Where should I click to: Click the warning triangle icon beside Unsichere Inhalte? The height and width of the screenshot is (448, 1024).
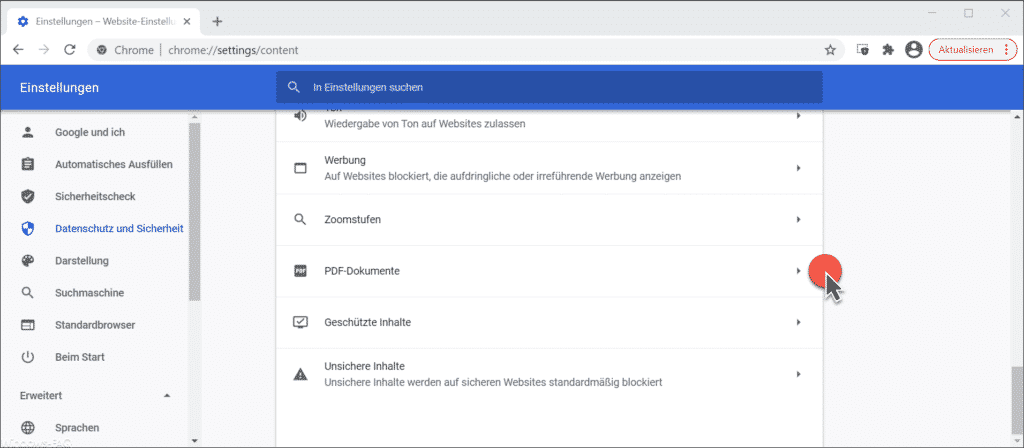click(300, 374)
